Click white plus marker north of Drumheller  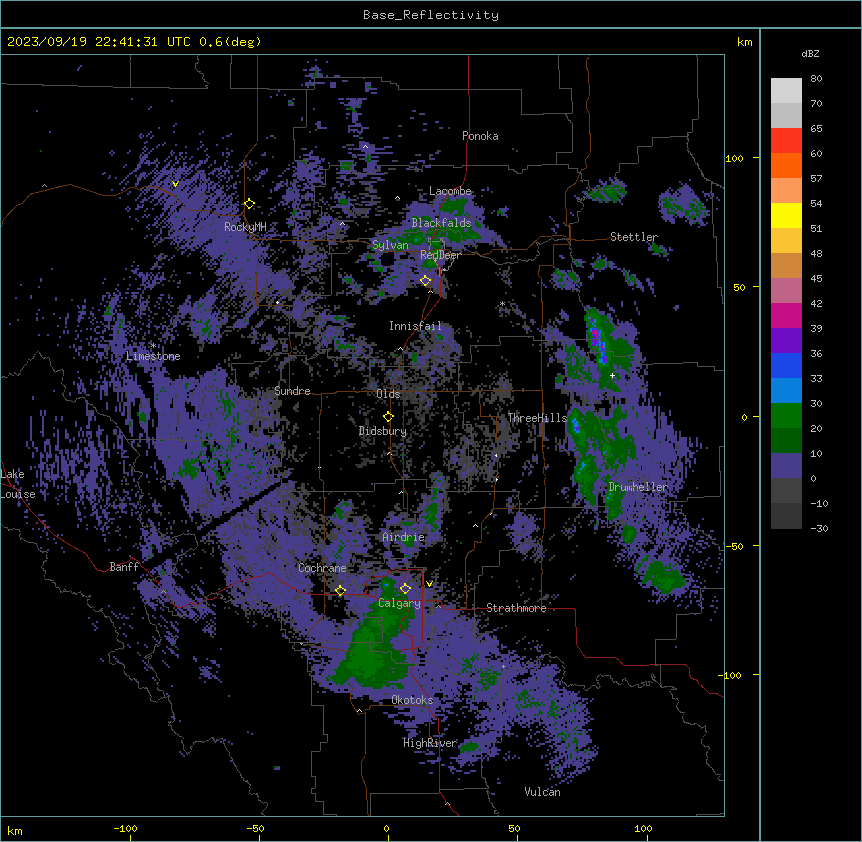[612, 376]
